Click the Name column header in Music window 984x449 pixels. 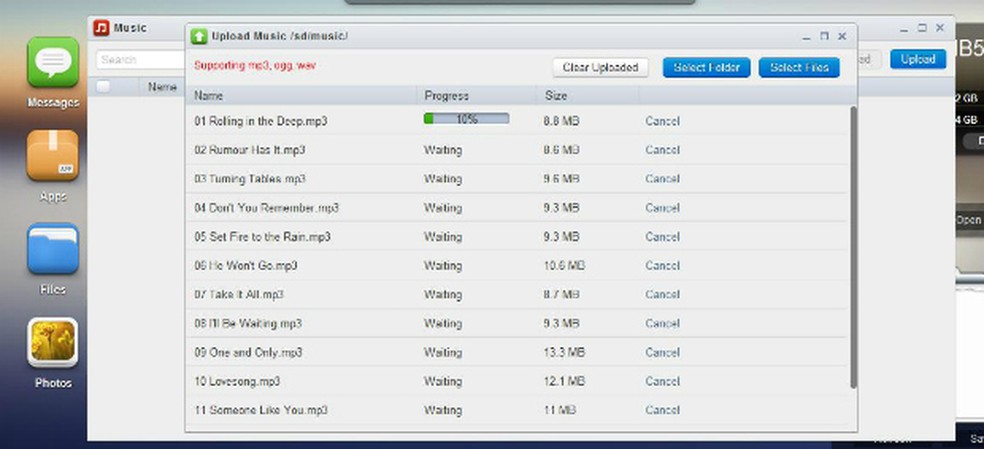[162, 87]
